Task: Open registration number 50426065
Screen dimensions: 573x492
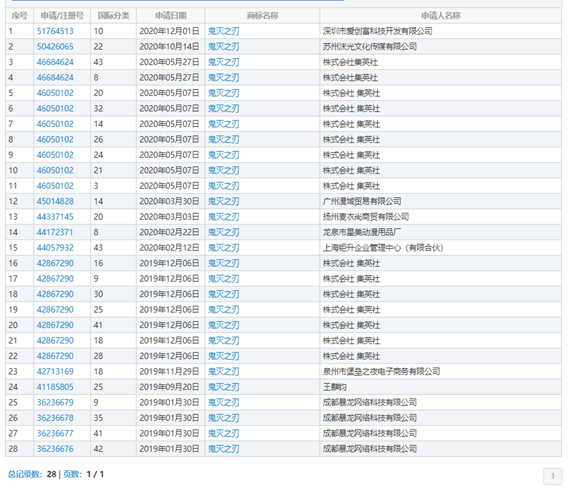Action: point(55,47)
